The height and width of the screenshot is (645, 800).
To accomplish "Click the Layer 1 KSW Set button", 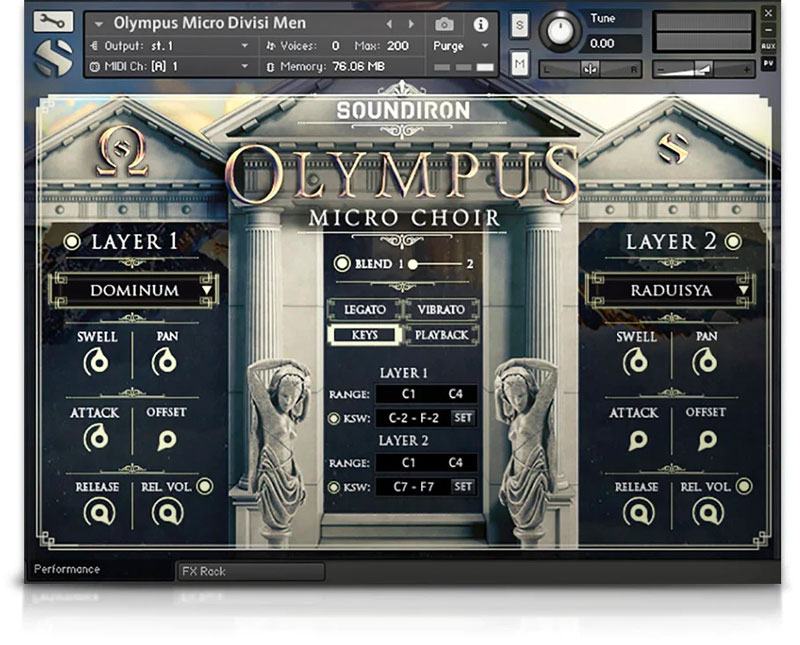I will coord(463,418).
